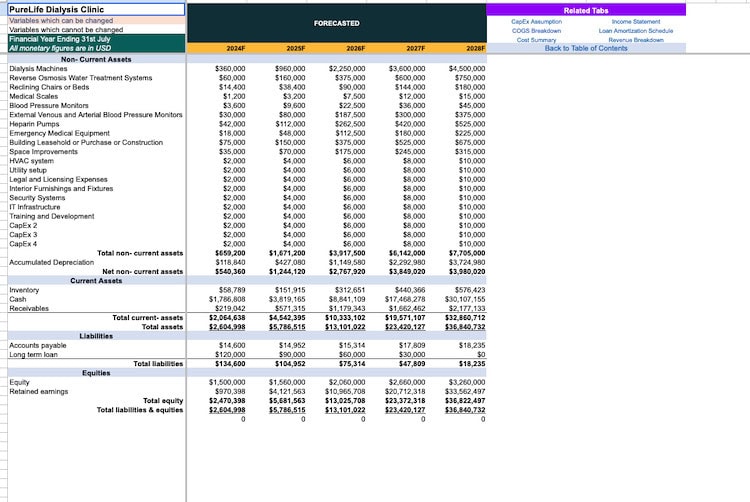750x502 pixels.
Task: Click Accumulated Depreciation 2027F $2,292,980
Action: [407, 262]
